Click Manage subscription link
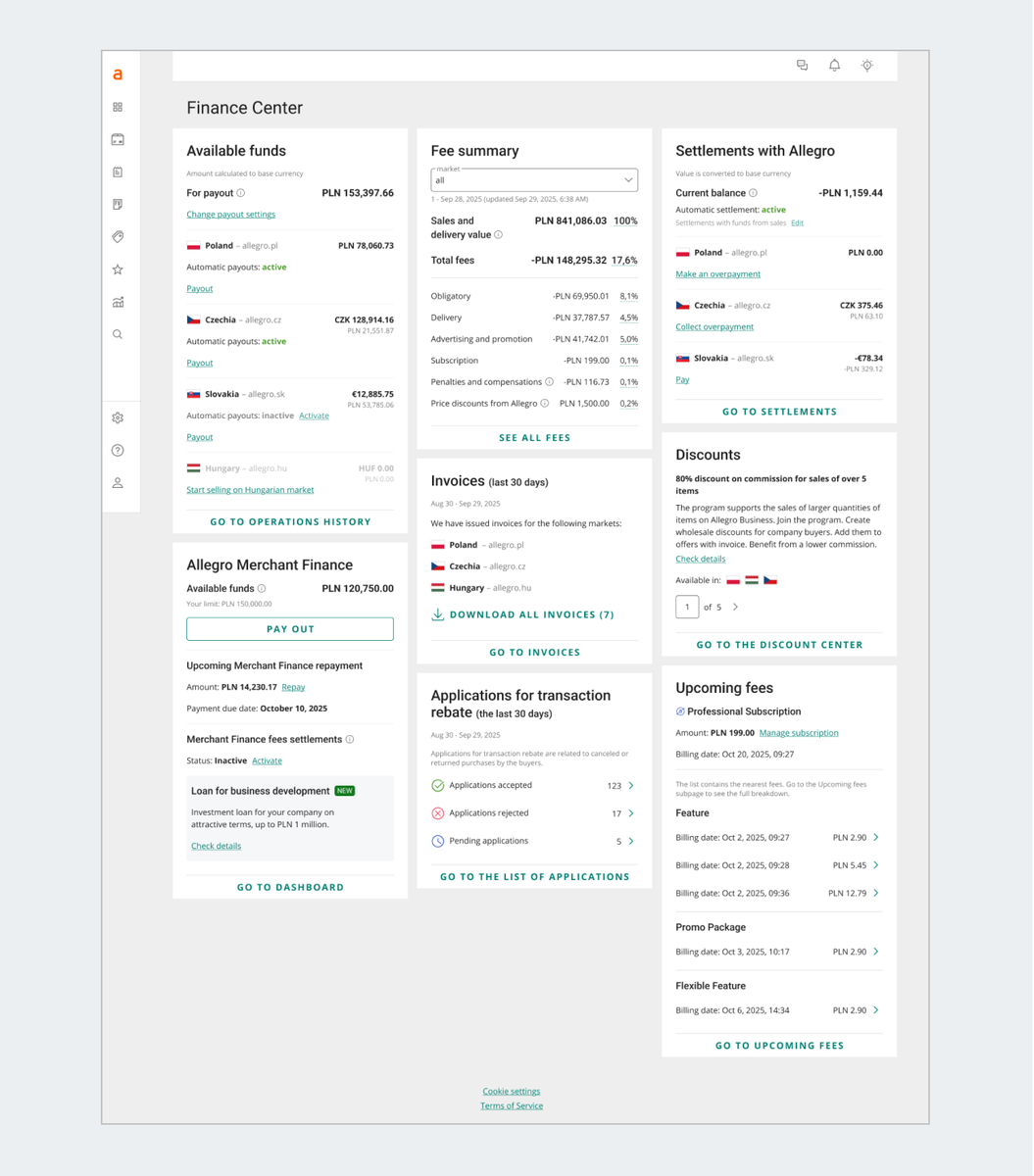 pyautogui.click(x=799, y=733)
